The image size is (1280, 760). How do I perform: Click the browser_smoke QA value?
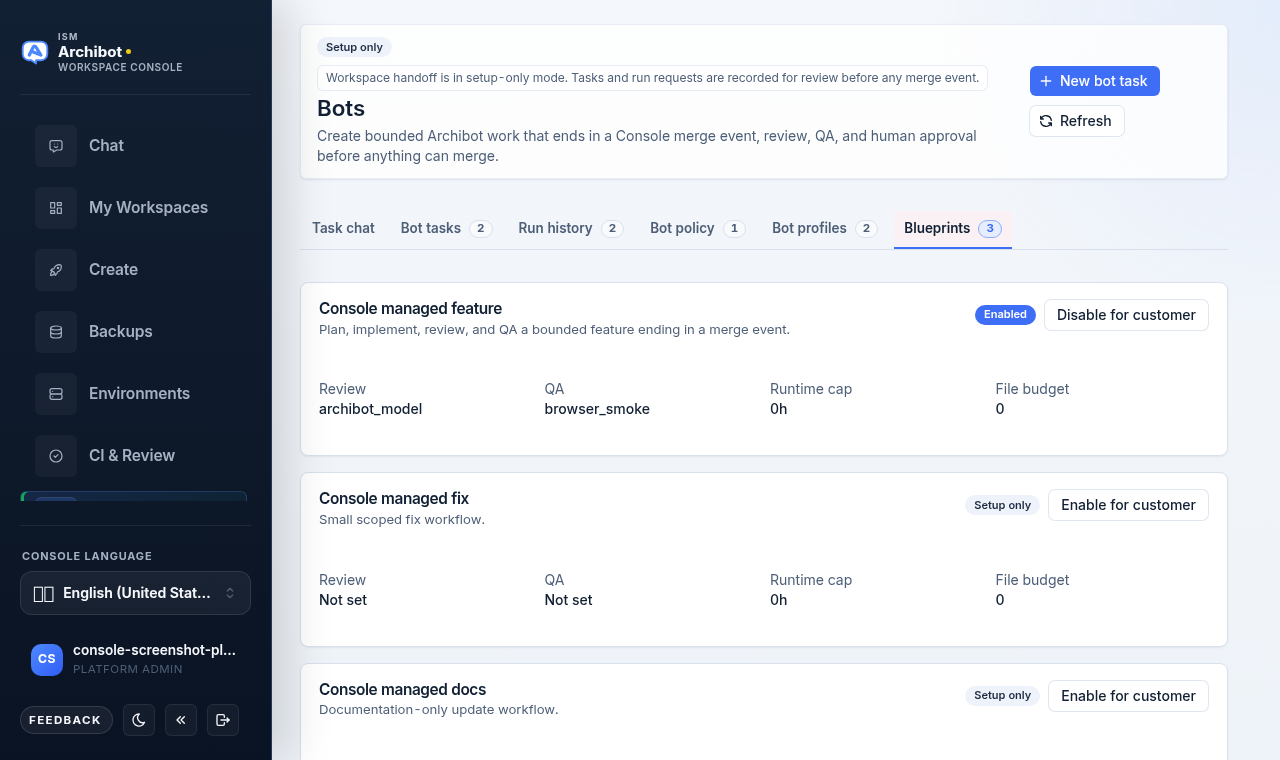(x=597, y=409)
